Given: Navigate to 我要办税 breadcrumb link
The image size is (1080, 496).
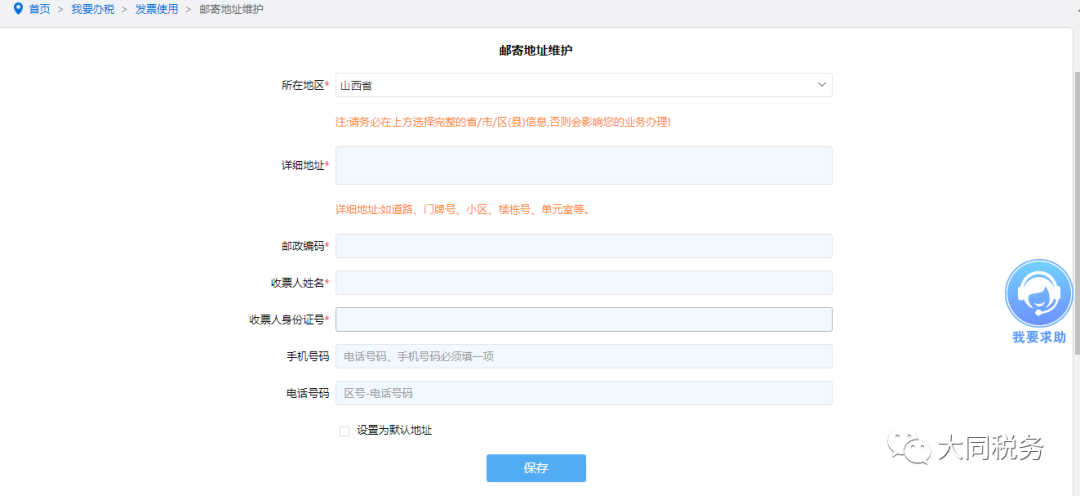Looking at the screenshot, I should tap(93, 10).
